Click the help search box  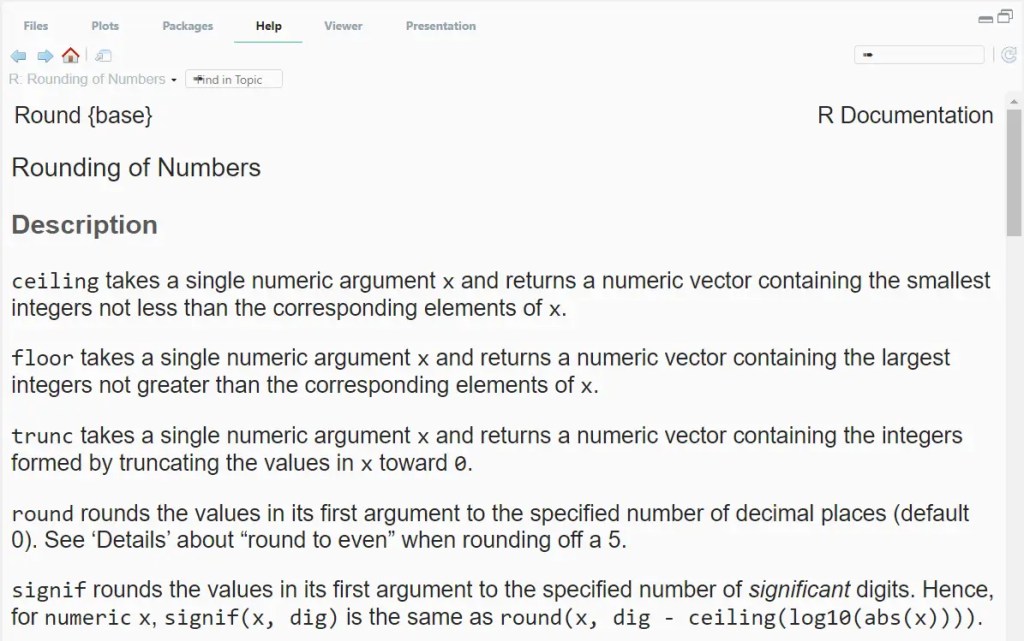coord(920,56)
